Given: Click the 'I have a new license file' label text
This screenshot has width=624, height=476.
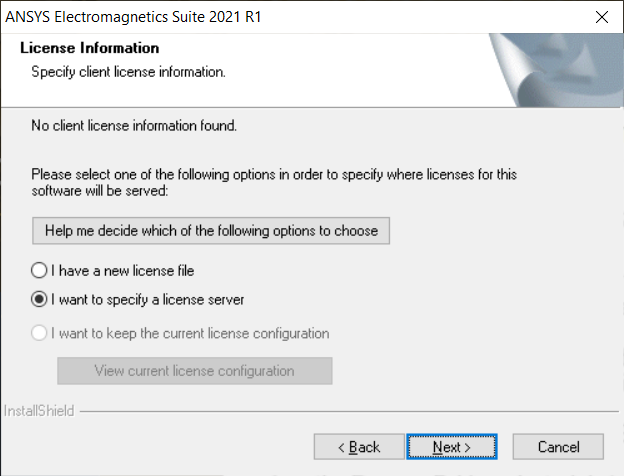Looking at the screenshot, I should (123, 271).
